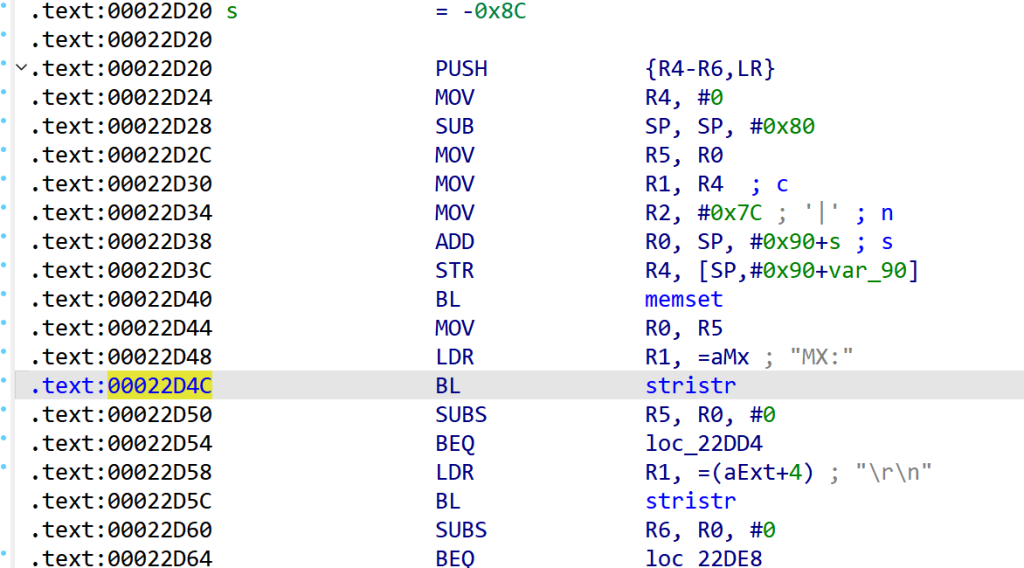Click the yellow highlighted address 00022D4C

(x=159, y=386)
